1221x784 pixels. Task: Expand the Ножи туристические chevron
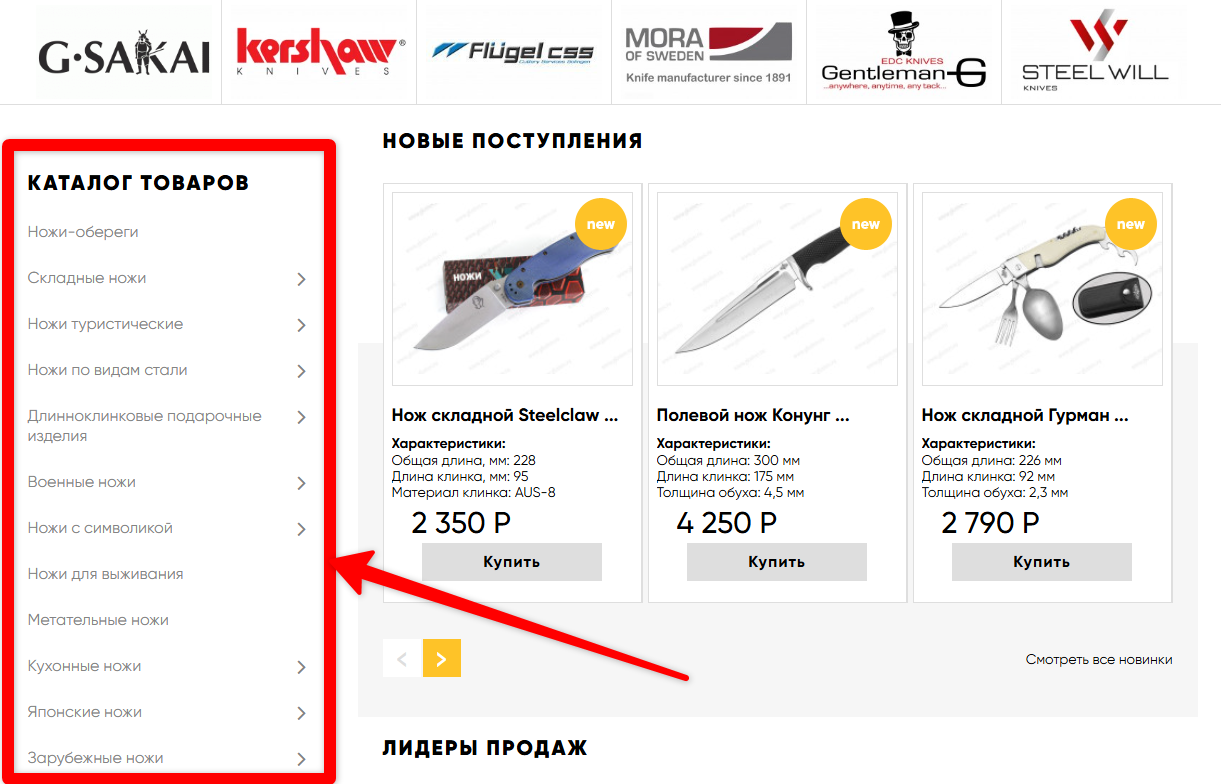(301, 325)
